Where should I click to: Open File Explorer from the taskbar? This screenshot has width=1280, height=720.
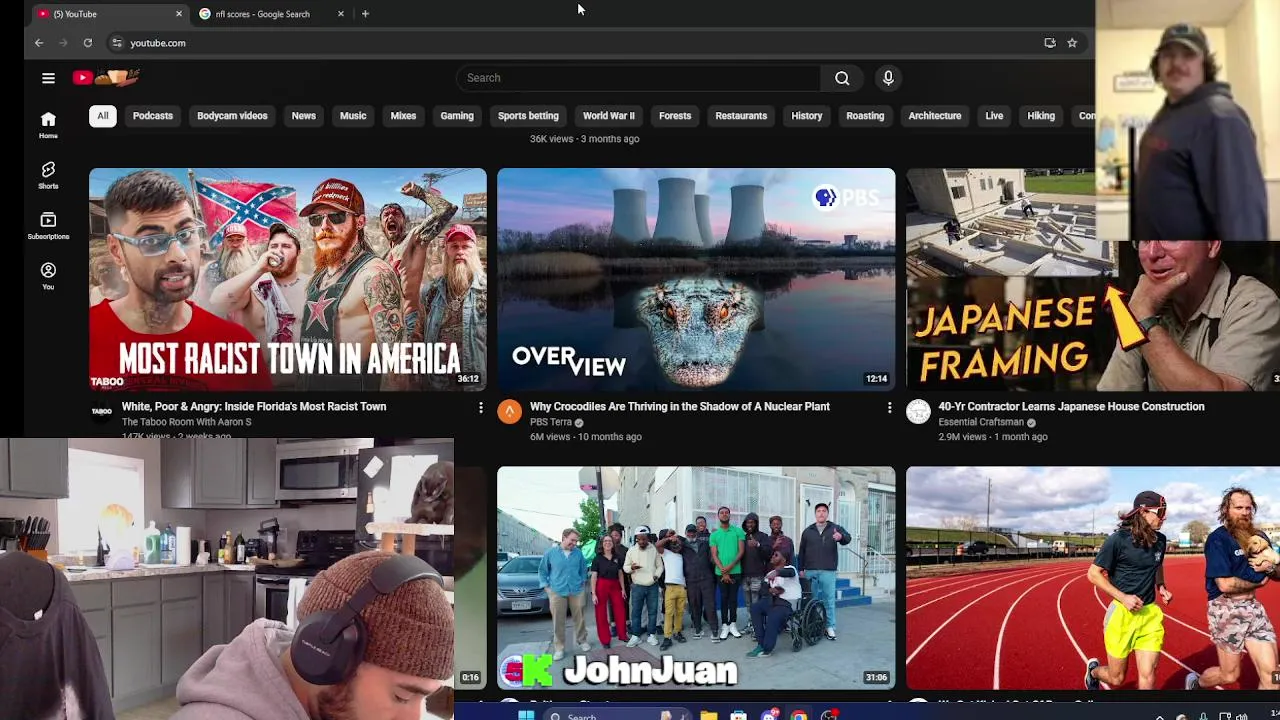click(x=708, y=714)
